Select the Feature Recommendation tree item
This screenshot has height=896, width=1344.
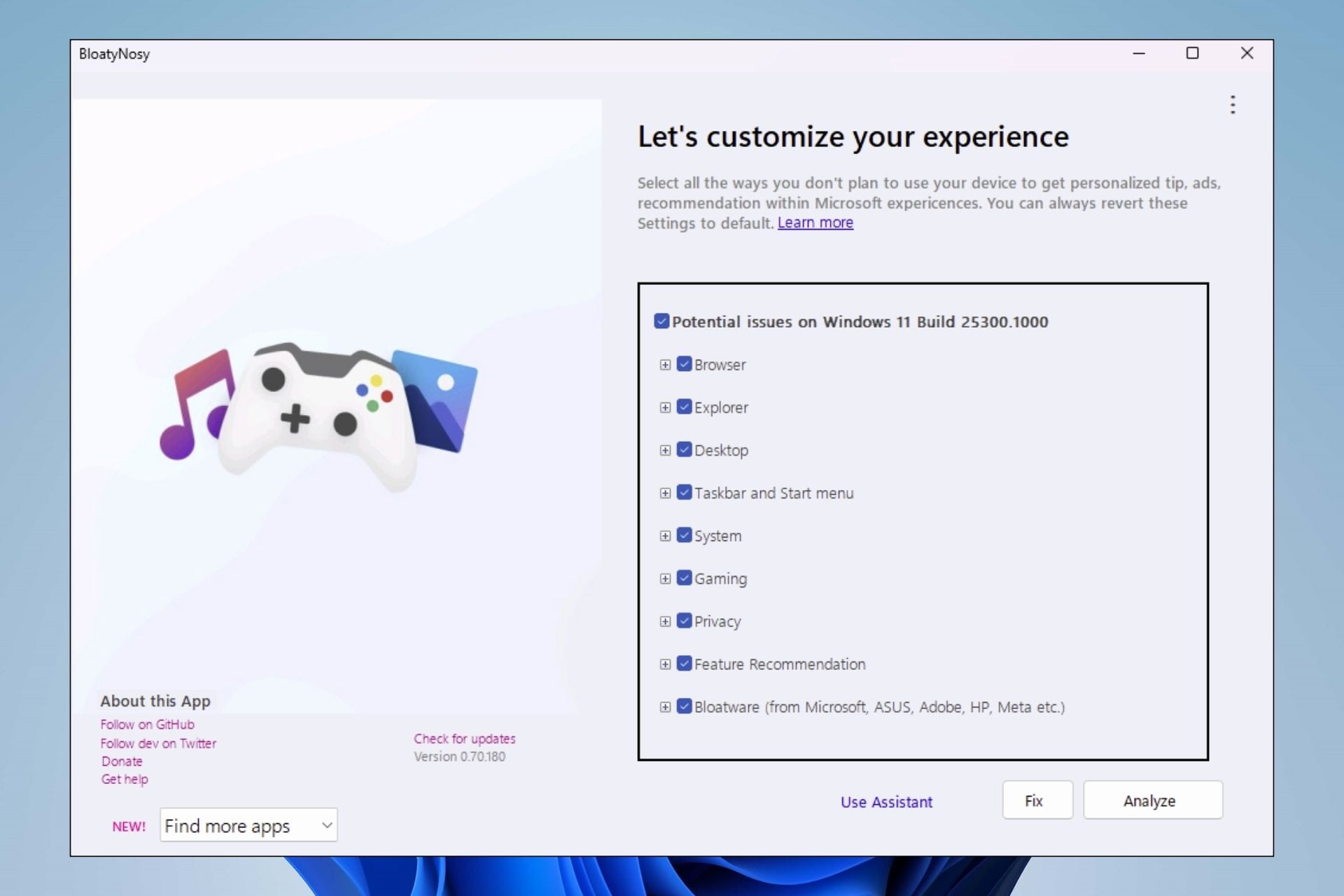[779, 664]
